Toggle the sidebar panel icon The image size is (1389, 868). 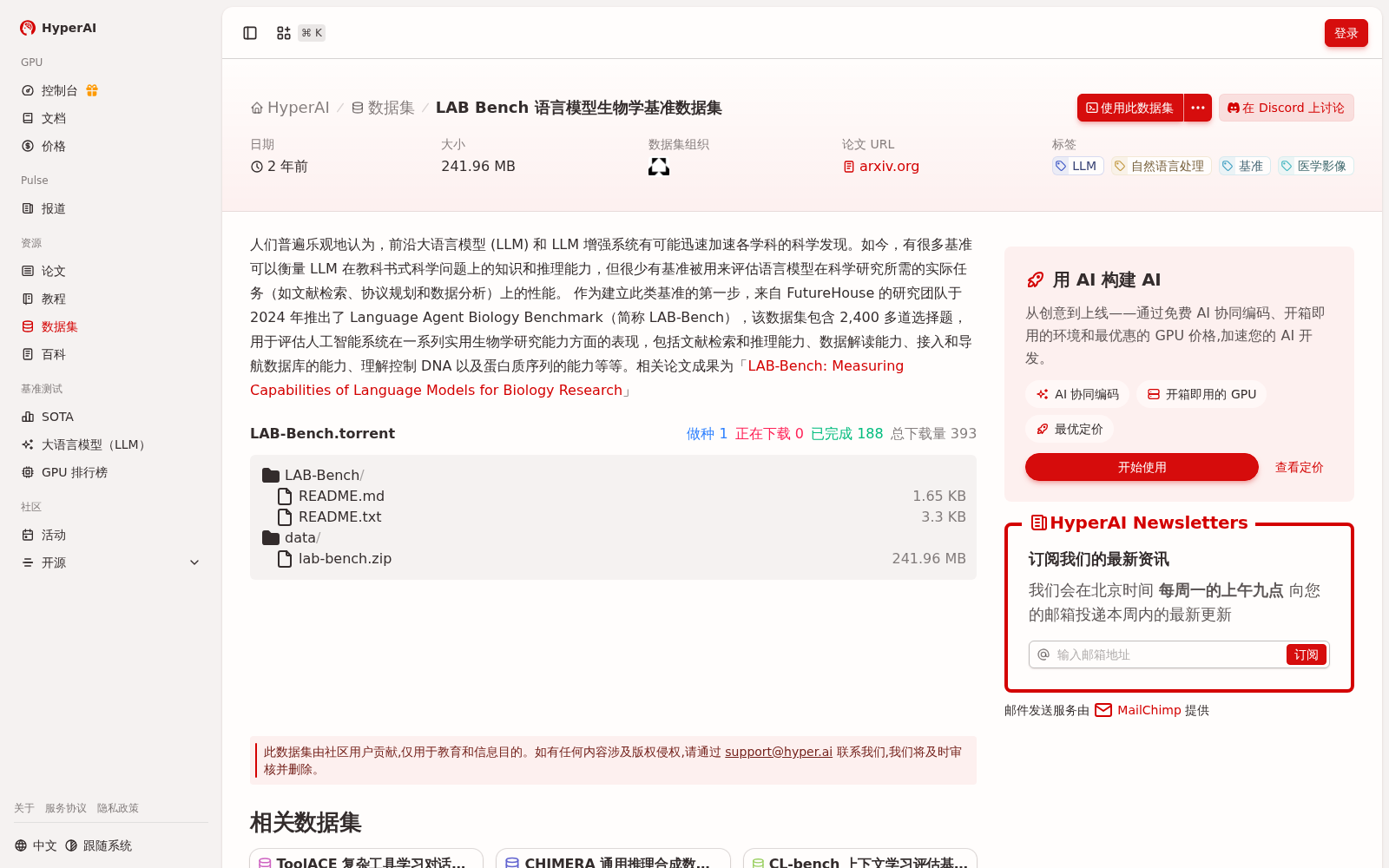[250, 33]
